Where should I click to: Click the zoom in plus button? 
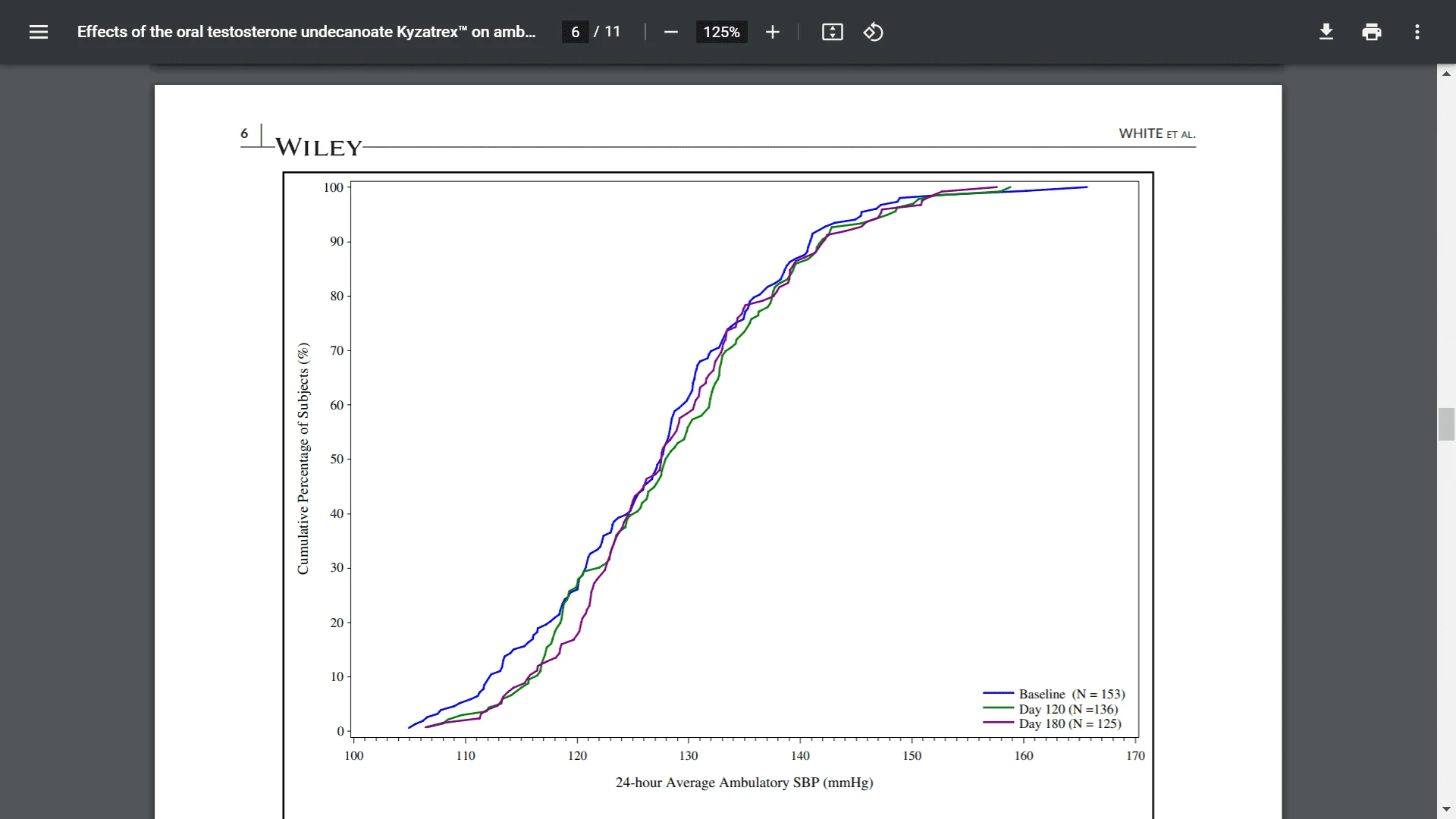[772, 32]
